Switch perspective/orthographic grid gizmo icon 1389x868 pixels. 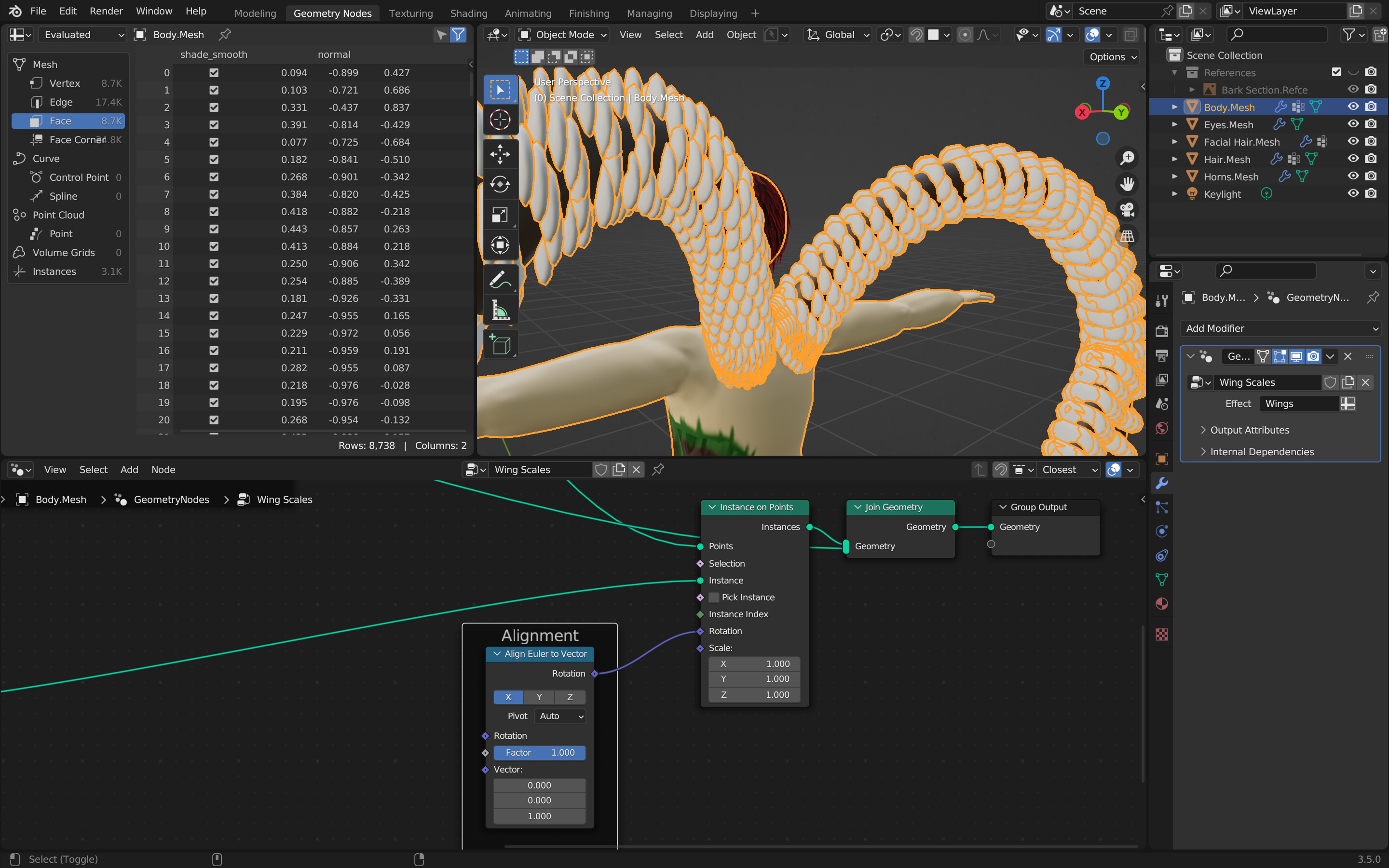point(1127,236)
